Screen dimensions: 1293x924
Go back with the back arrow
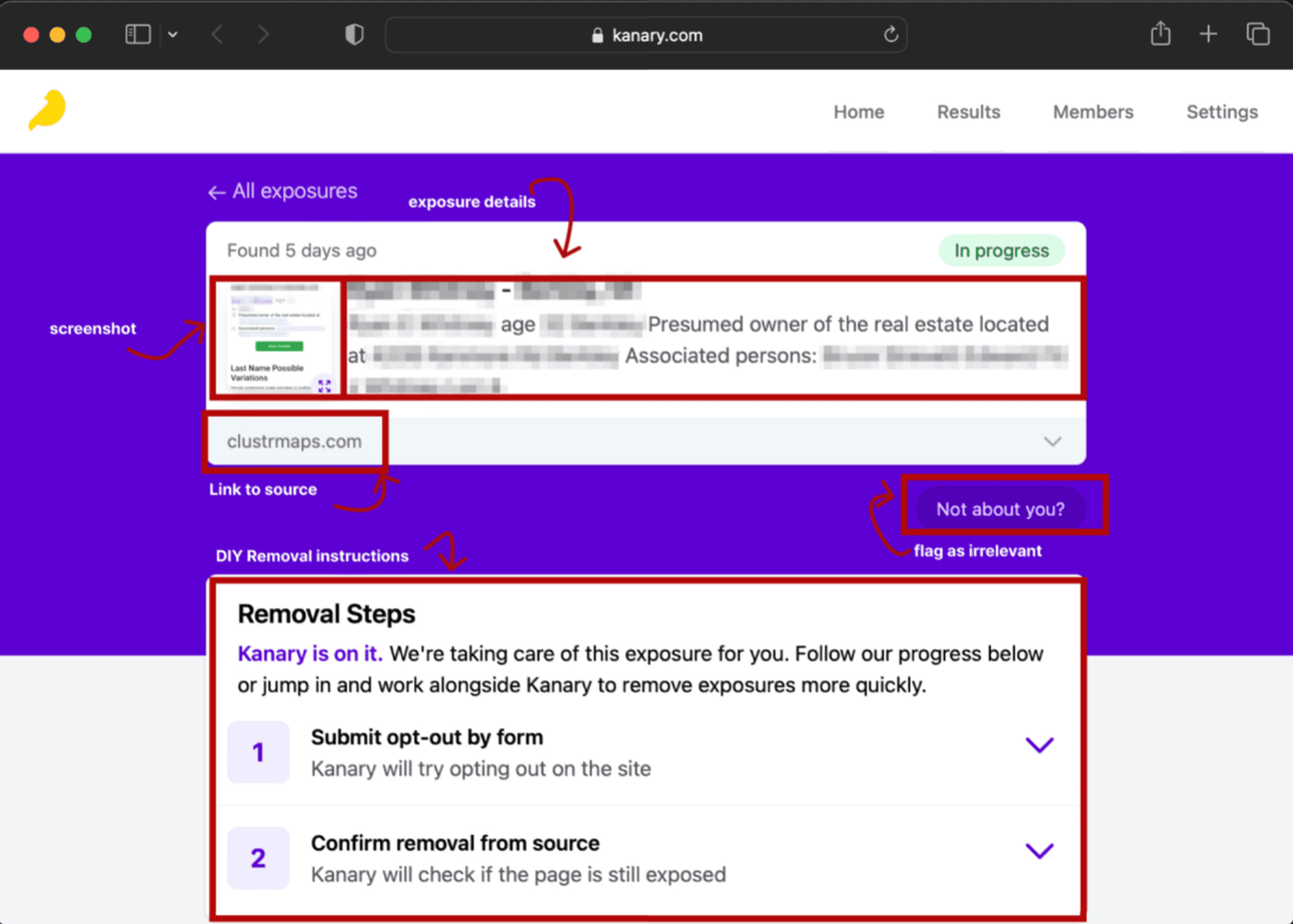click(x=218, y=34)
